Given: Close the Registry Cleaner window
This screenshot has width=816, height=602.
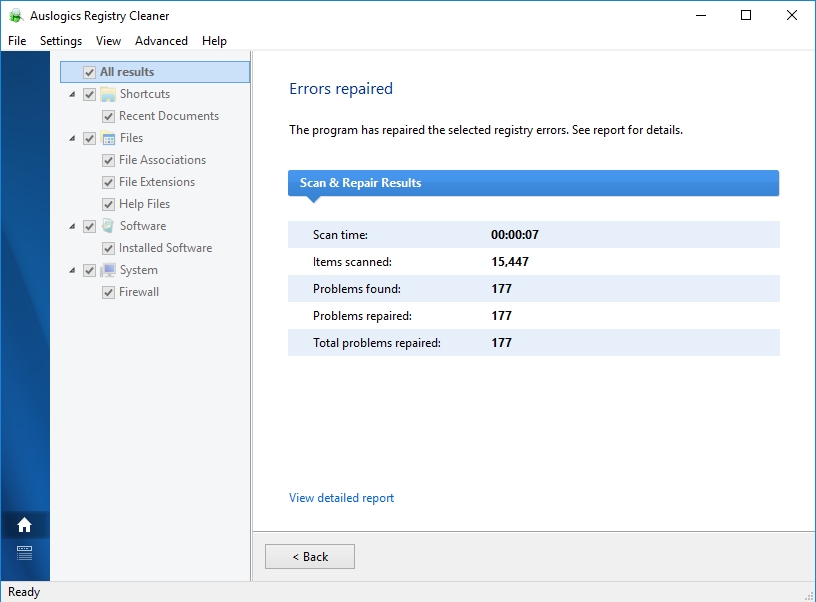Looking at the screenshot, I should pyautogui.click(x=792, y=16).
